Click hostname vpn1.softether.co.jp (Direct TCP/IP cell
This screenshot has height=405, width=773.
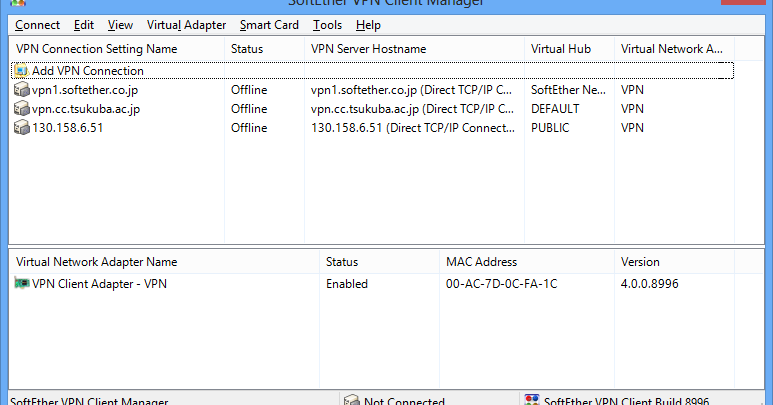(412, 90)
